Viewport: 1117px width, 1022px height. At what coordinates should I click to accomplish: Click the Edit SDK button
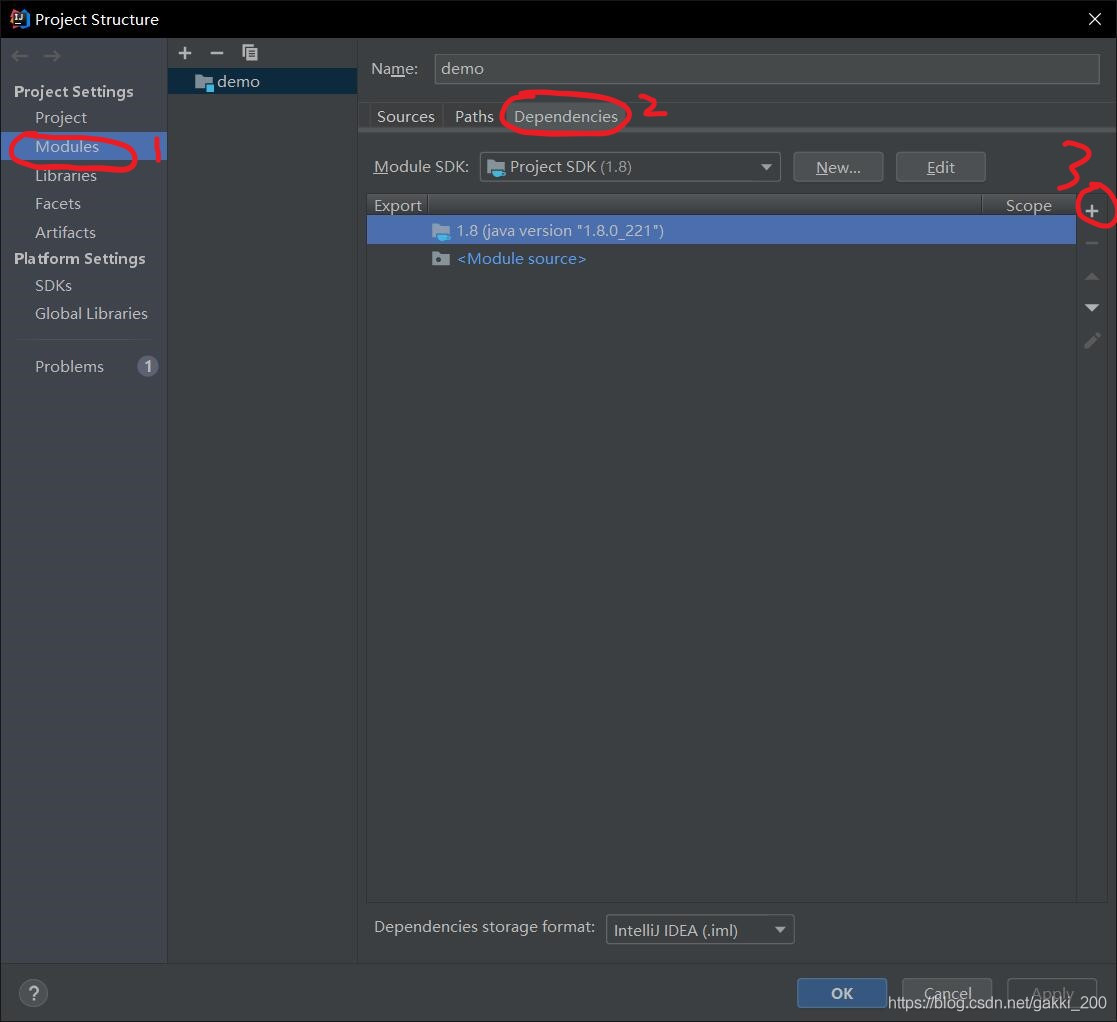pos(940,167)
